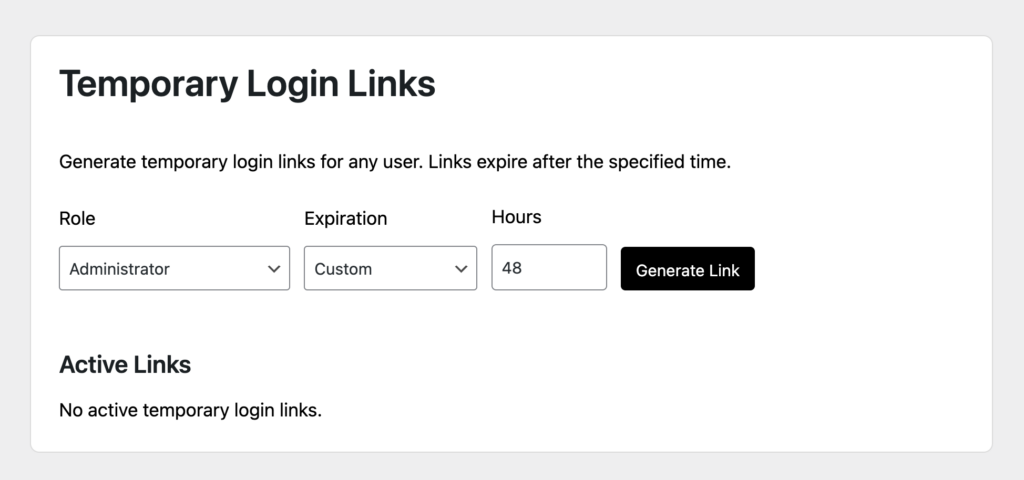
Task: Select the 'Custom' value in Expiration selector
Action: [x=343, y=269]
